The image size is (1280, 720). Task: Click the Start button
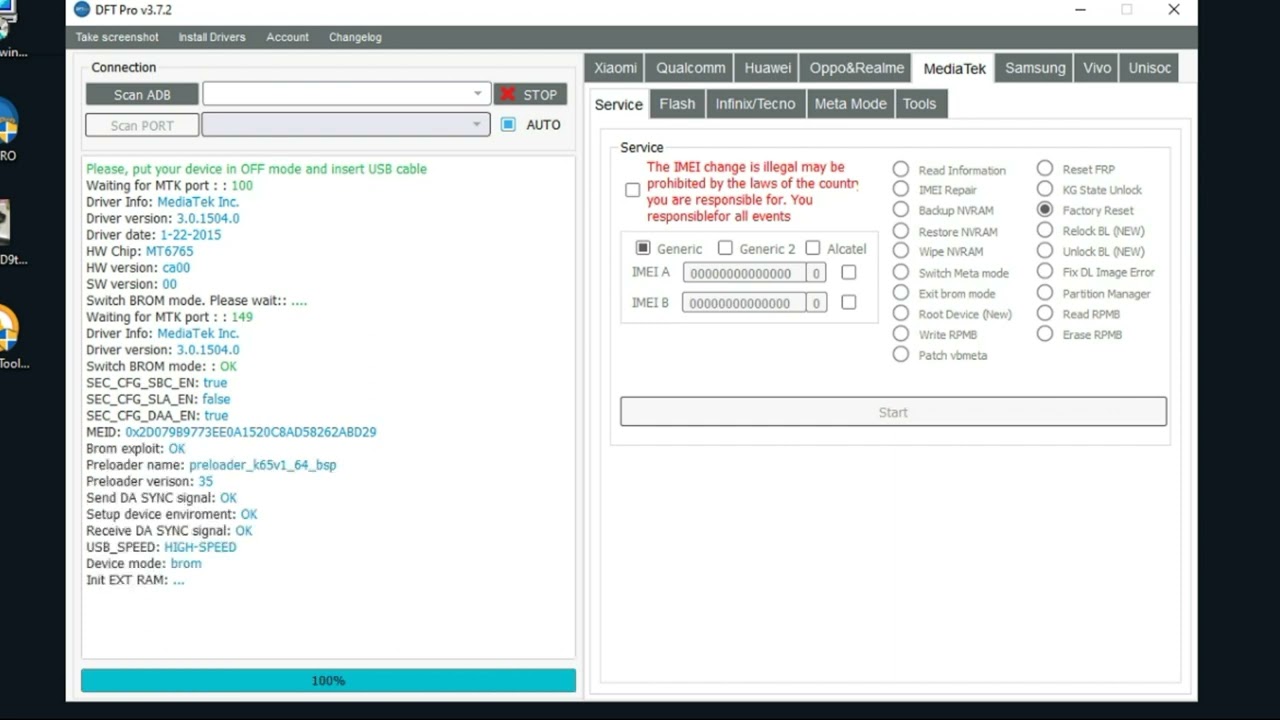(x=893, y=412)
